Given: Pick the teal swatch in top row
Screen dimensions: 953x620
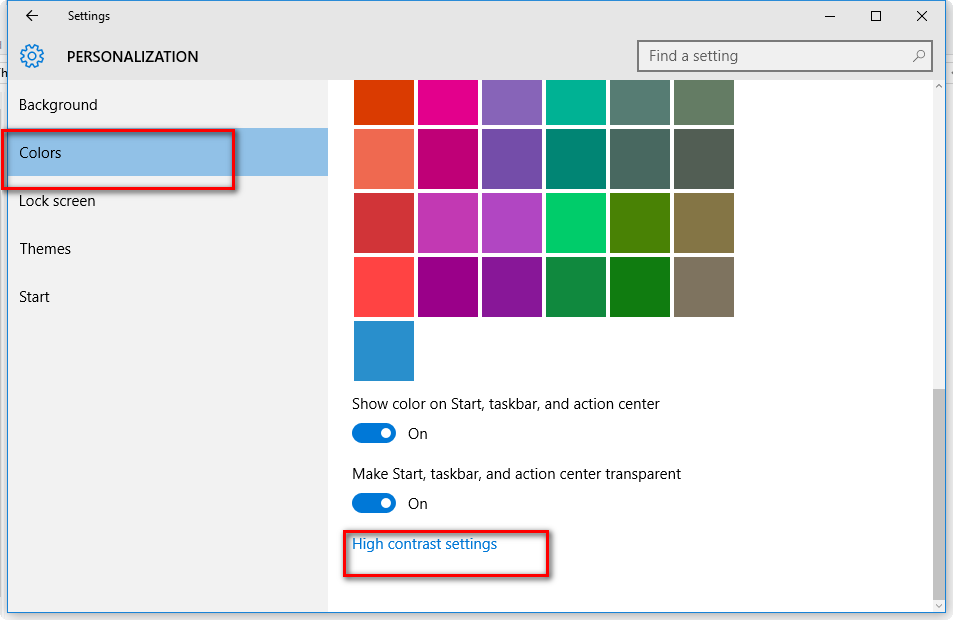Looking at the screenshot, I should (x=576, y=102).
